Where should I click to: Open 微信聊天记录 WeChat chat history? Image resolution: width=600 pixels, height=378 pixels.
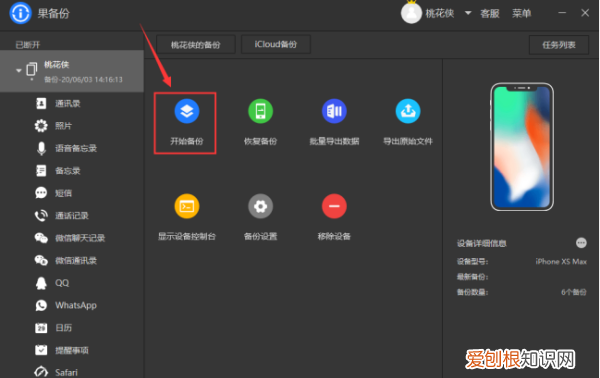(x=80, y=238)
